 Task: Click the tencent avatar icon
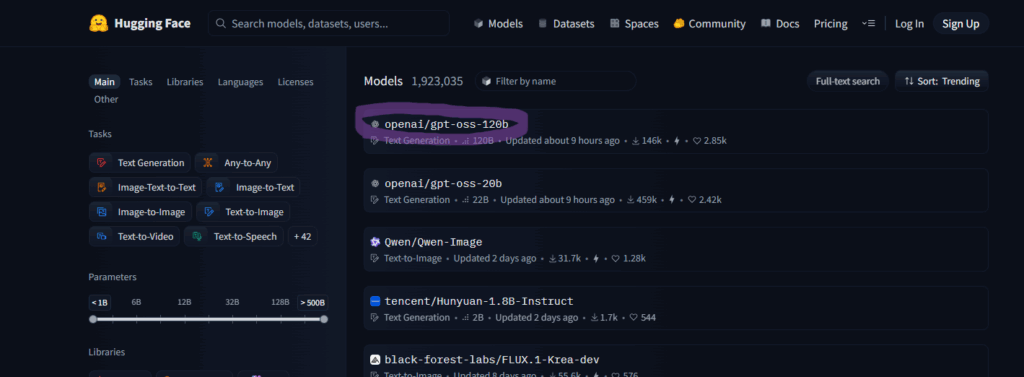click(x=375, y=301)
